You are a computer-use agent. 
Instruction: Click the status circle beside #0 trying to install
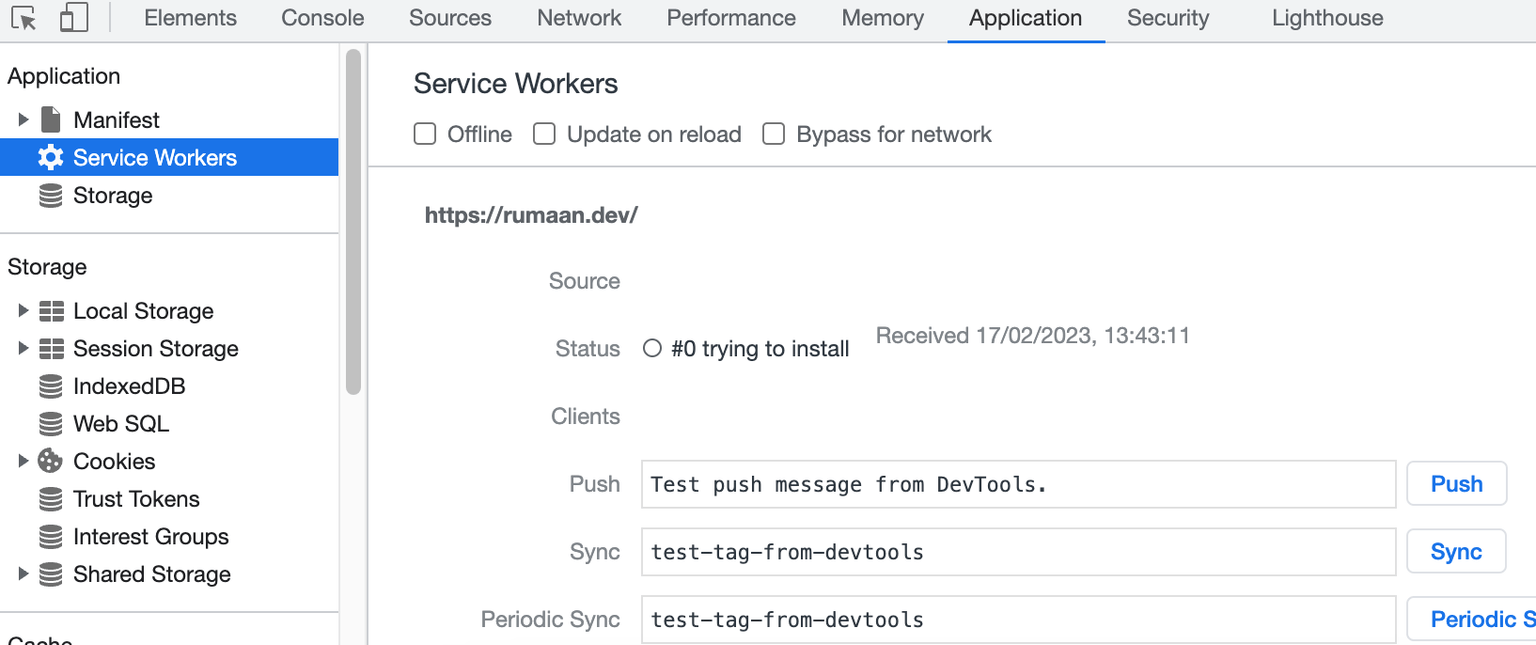pyautogui.click(x=652, y=348)
